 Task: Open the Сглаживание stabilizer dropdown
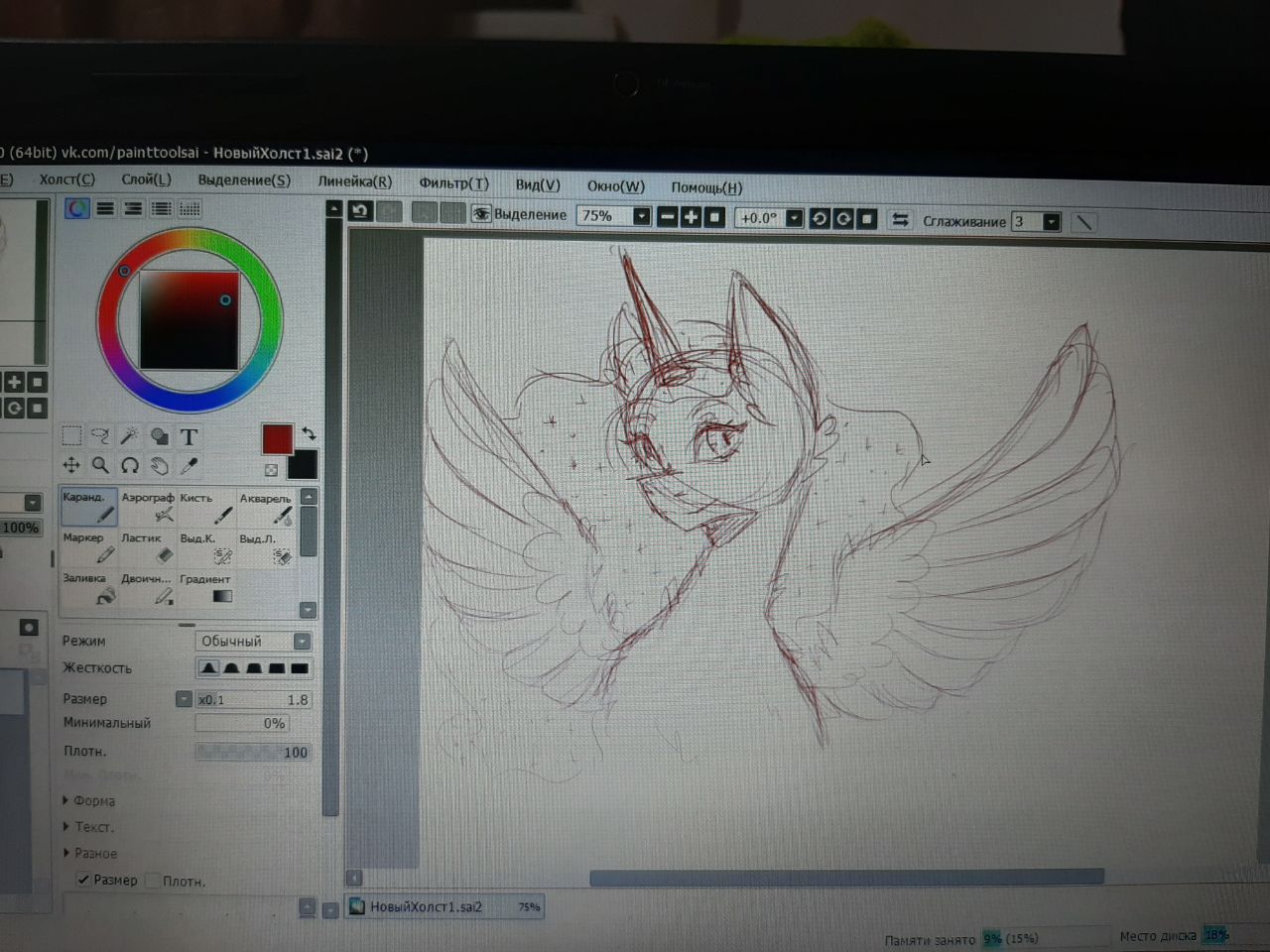(1052, 222)
